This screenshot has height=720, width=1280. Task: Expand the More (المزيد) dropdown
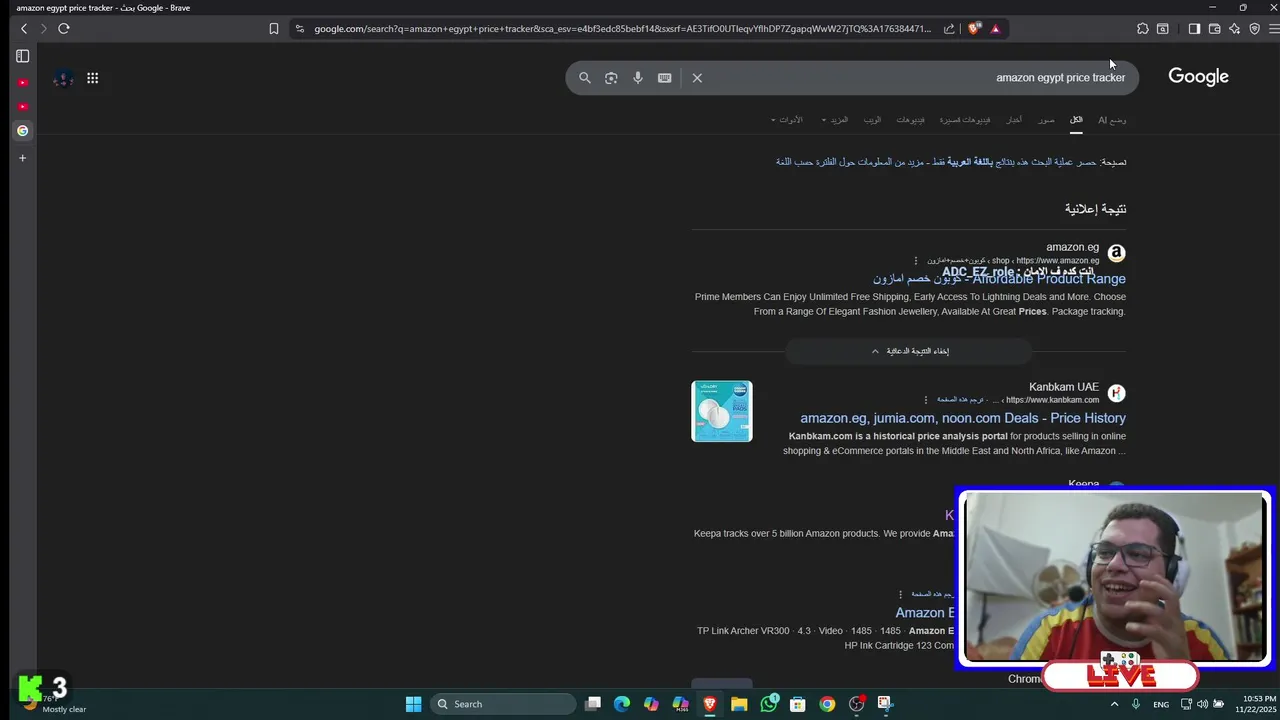(x=835, y=120)
